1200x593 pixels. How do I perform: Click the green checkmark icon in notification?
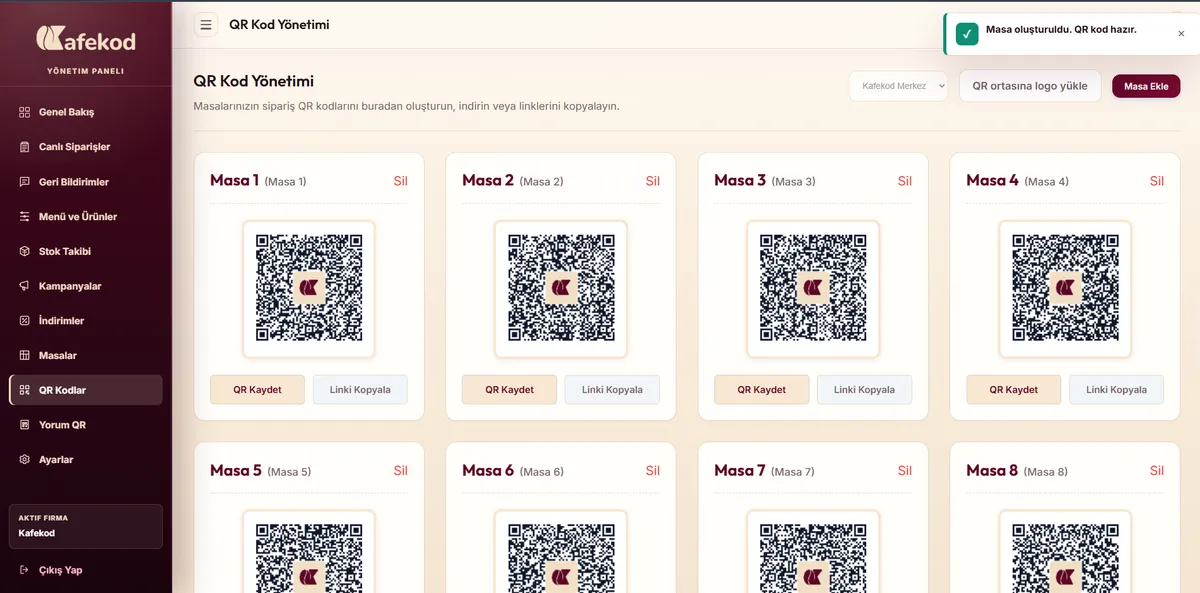coord(967,34)
